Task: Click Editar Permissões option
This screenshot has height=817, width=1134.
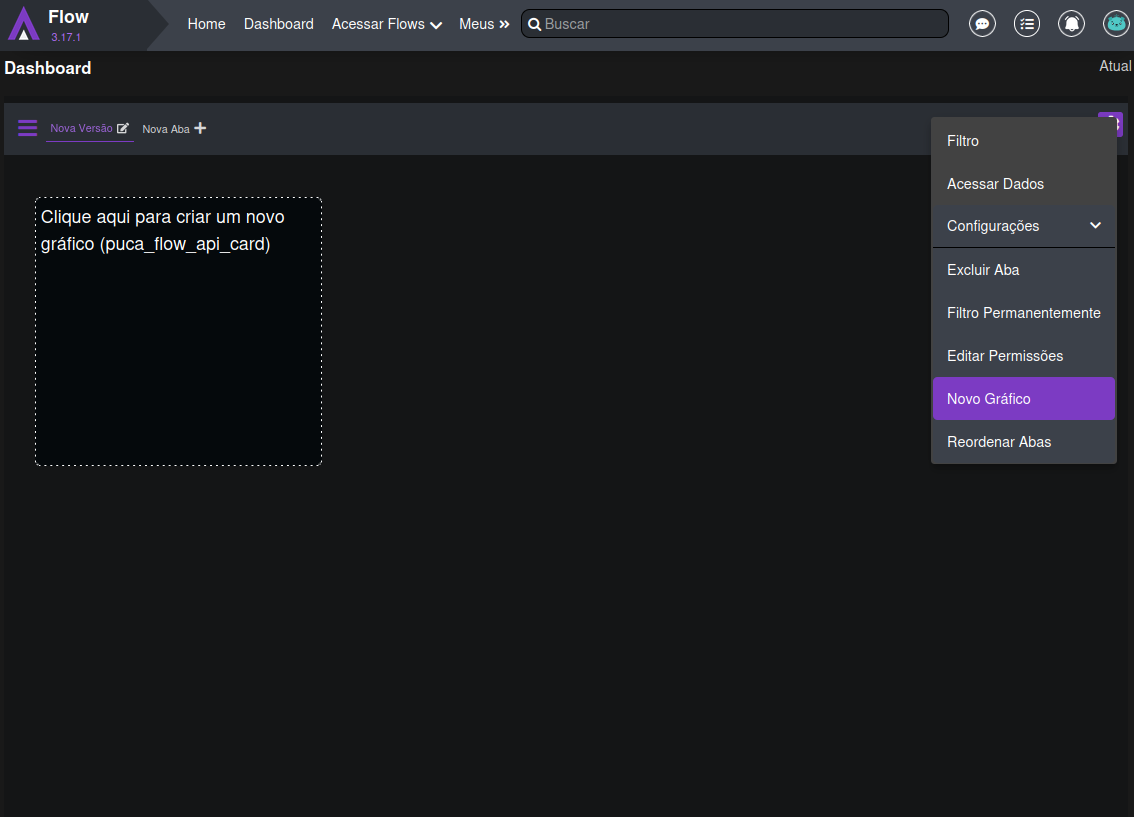Action: click(x=1023, y=356)
